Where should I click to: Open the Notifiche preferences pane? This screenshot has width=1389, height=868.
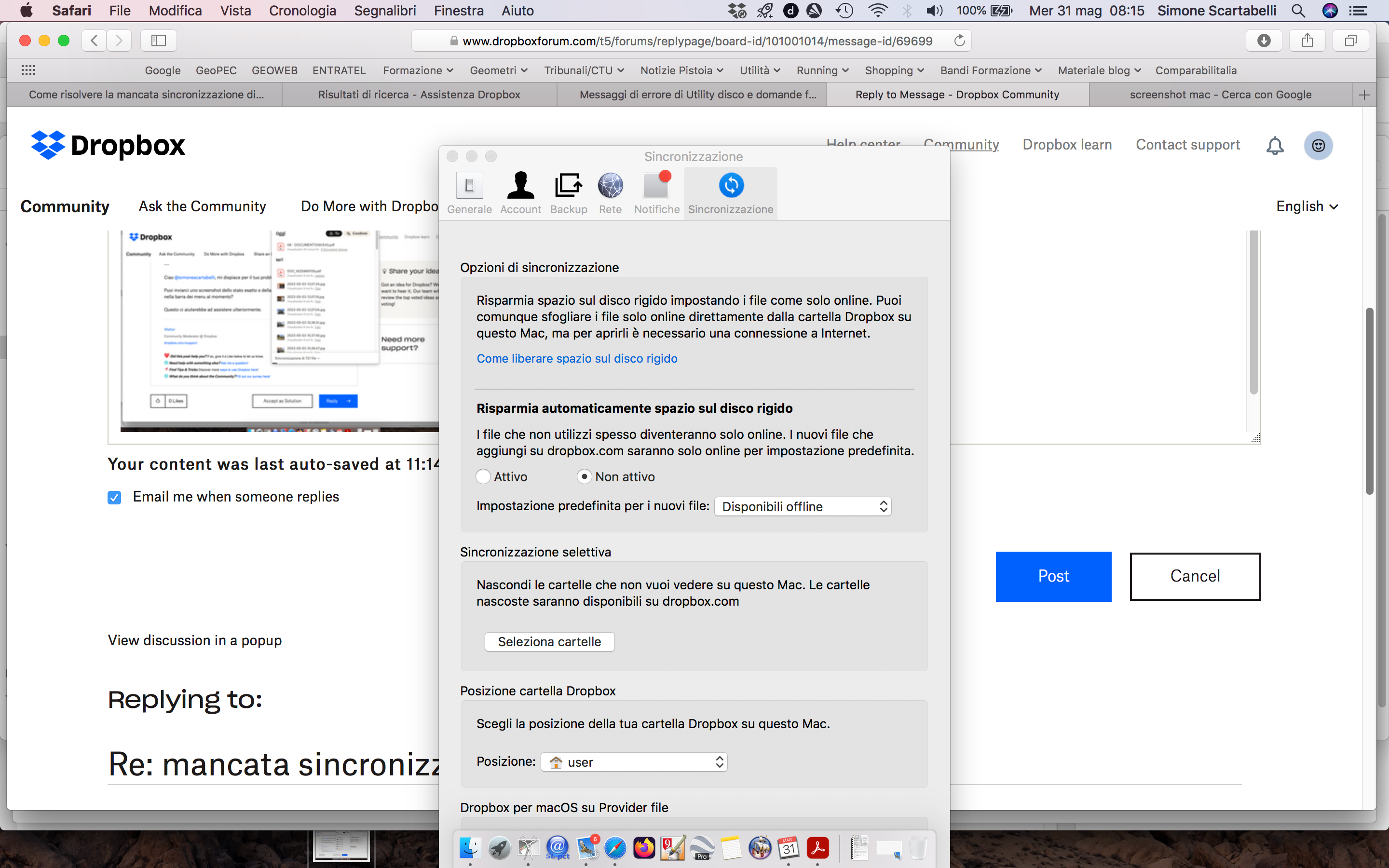(x=656, y=193)
